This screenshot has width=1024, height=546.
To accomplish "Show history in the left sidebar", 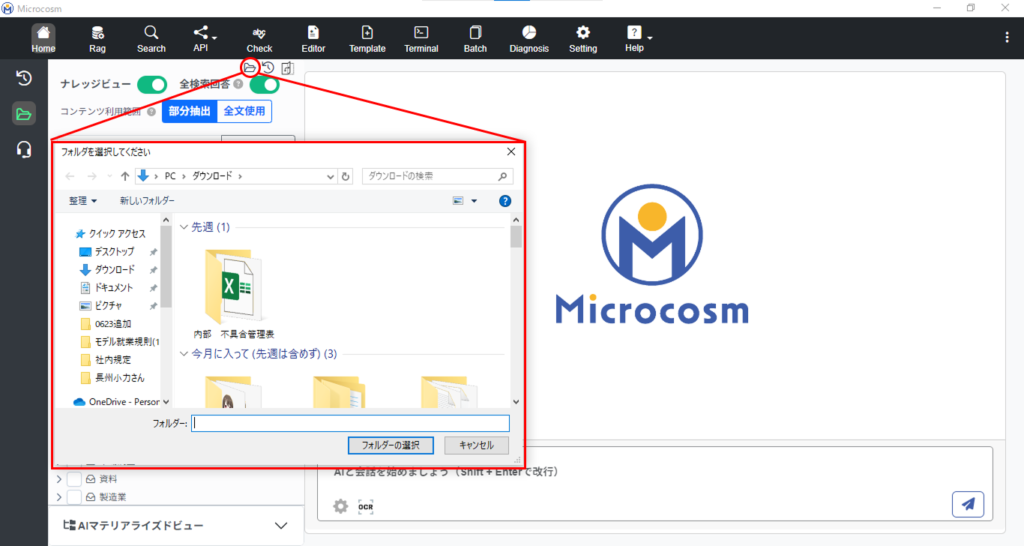I will [x=24, y=78].
